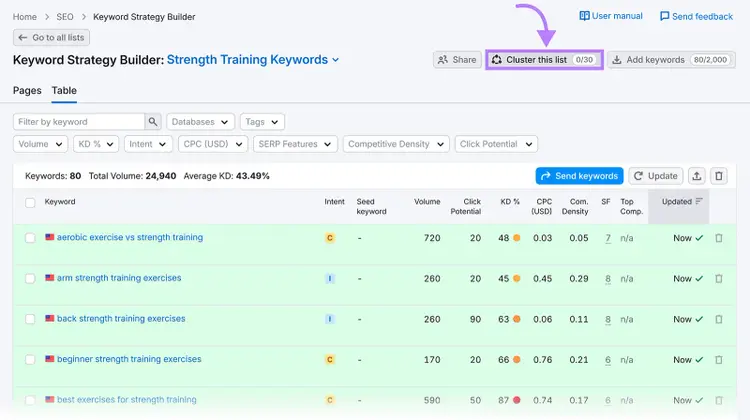This screenshot has height=420, width=750.
Task: Toggle the select-all keywords checkbox
Action: tap(30, 202)
